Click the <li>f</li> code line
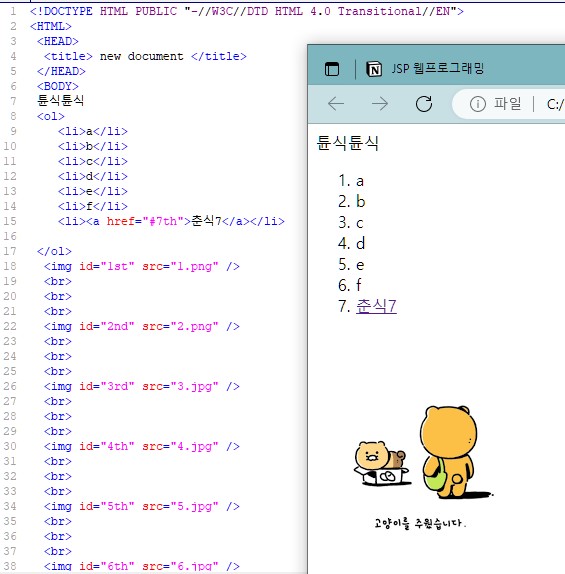This screenshot has width=565, height=574. (93, 206)
